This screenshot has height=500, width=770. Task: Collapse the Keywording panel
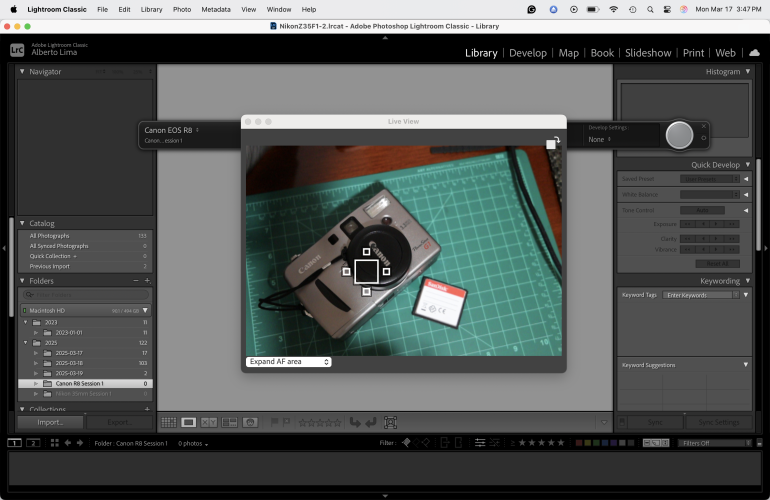pos(747,280)
